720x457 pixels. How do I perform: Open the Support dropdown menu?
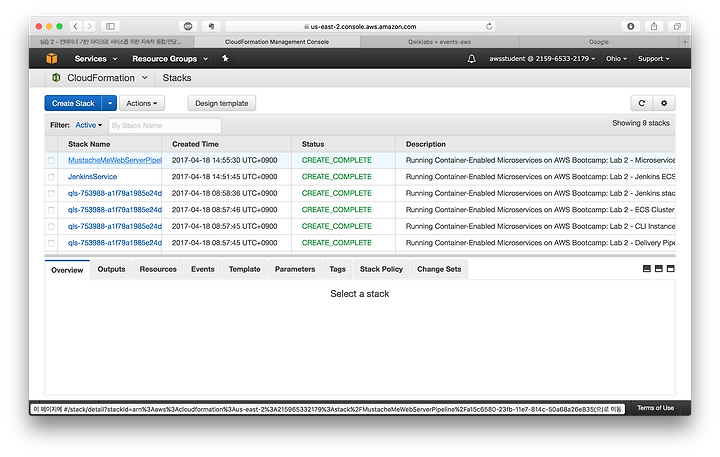pyautogui.click(x=653, y=59)
